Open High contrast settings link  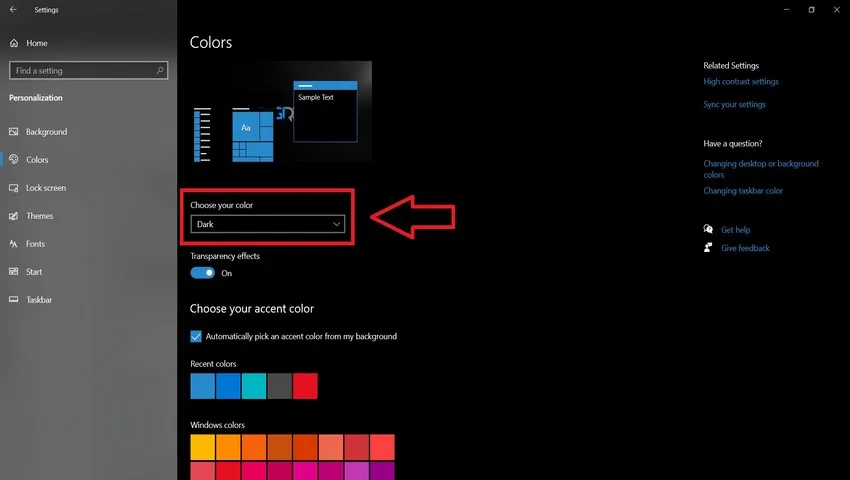click(x=740, y=81)
